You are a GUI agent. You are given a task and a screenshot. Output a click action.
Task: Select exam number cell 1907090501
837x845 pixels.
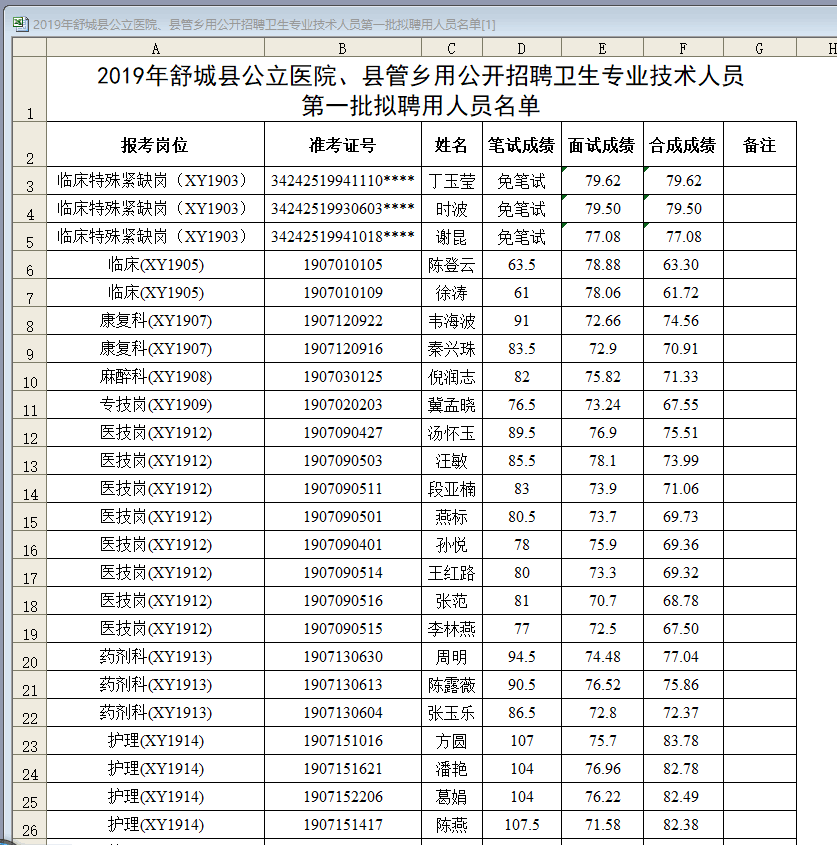(343, 517)
